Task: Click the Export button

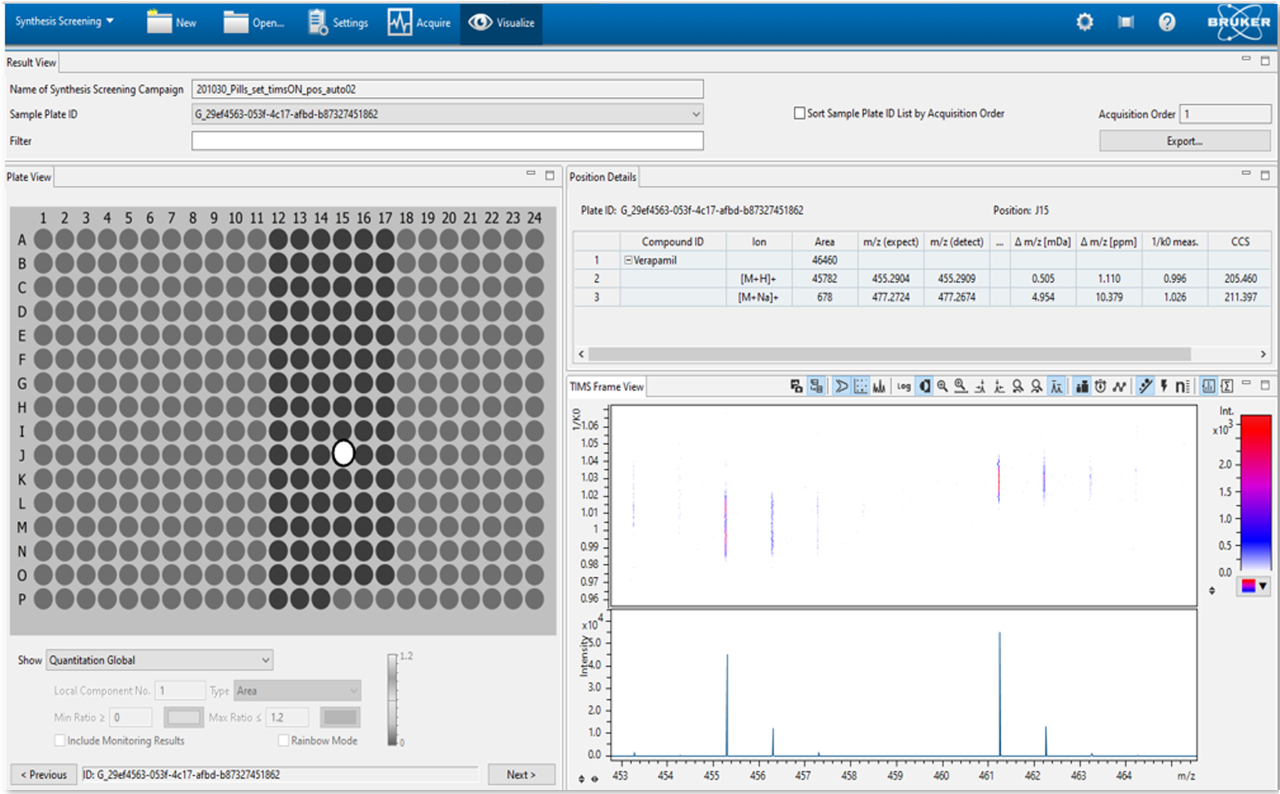Action: click(x=1184, y=140)
